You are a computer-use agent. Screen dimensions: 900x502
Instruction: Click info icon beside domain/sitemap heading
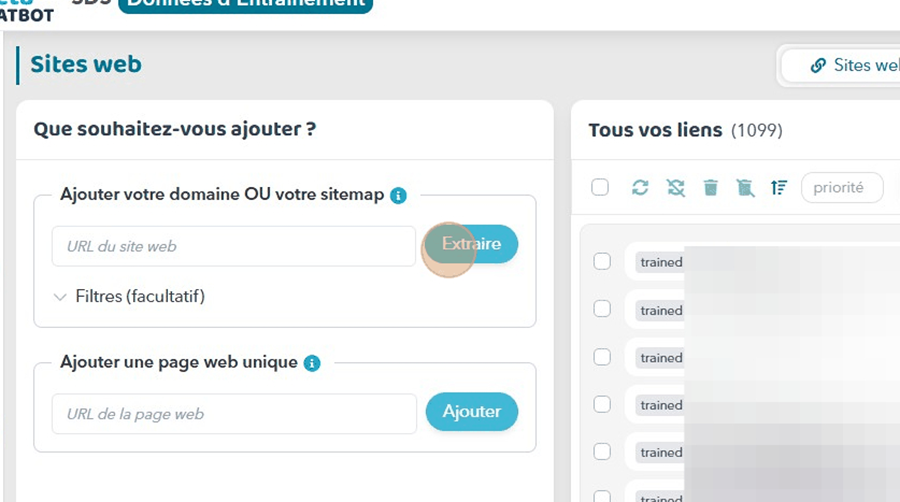point(398,195)
